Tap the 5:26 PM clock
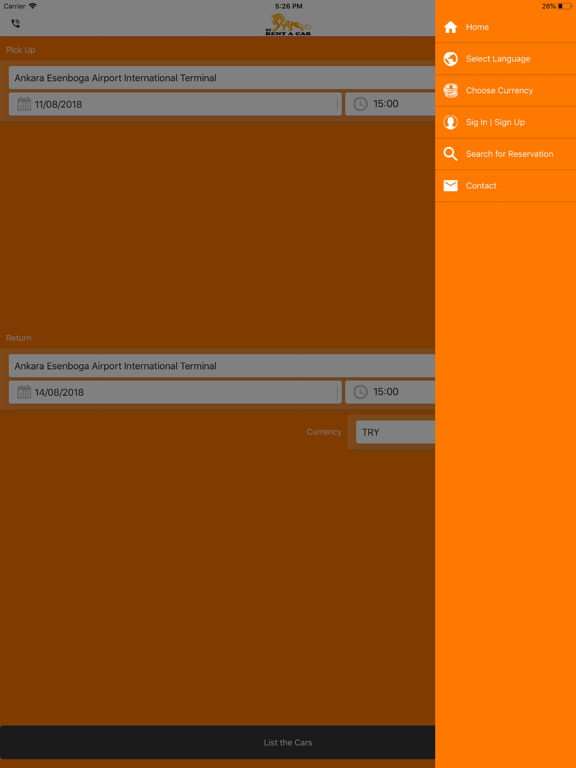The image size is (576, 768). pos(288,6)
